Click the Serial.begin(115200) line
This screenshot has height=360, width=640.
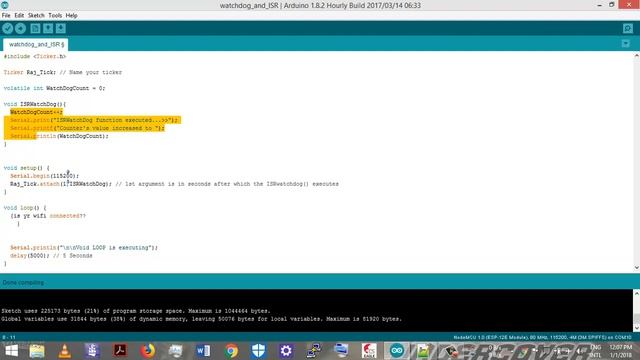[44, 176]
